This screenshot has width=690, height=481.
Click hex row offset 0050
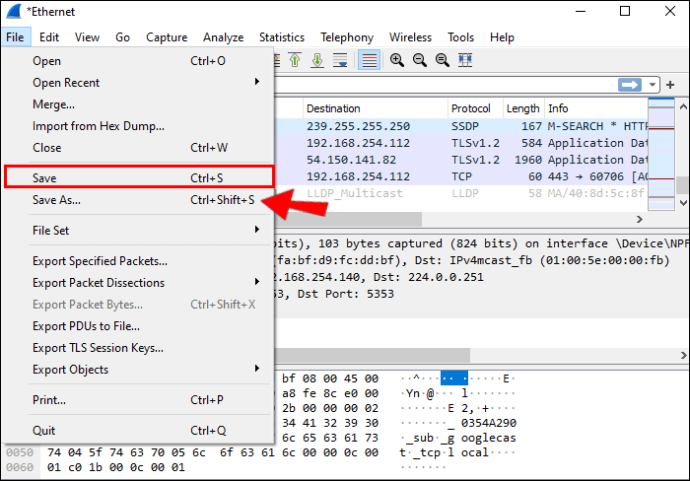click(20, 452)
